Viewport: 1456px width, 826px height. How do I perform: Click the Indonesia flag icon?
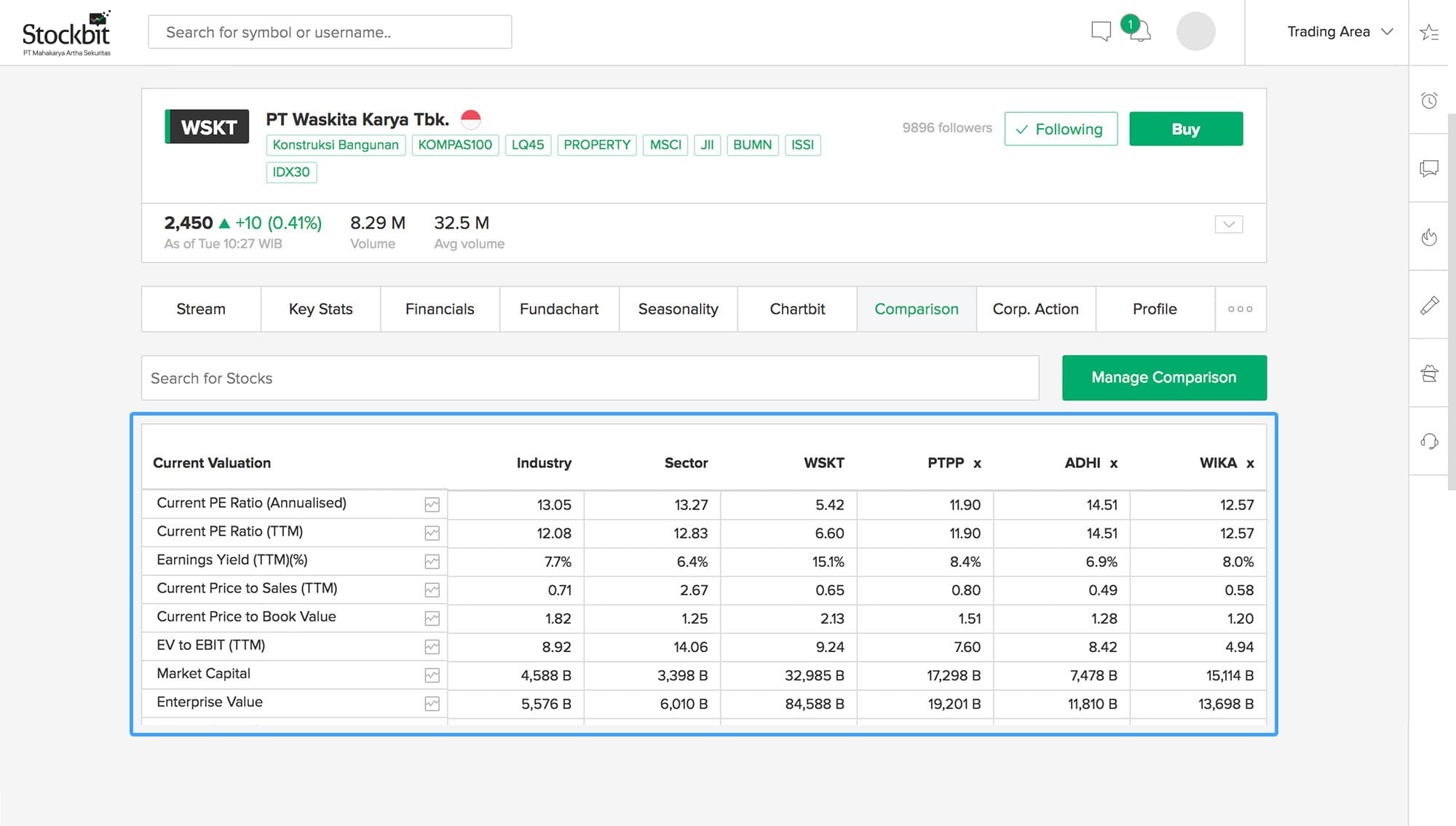[471, 119]
